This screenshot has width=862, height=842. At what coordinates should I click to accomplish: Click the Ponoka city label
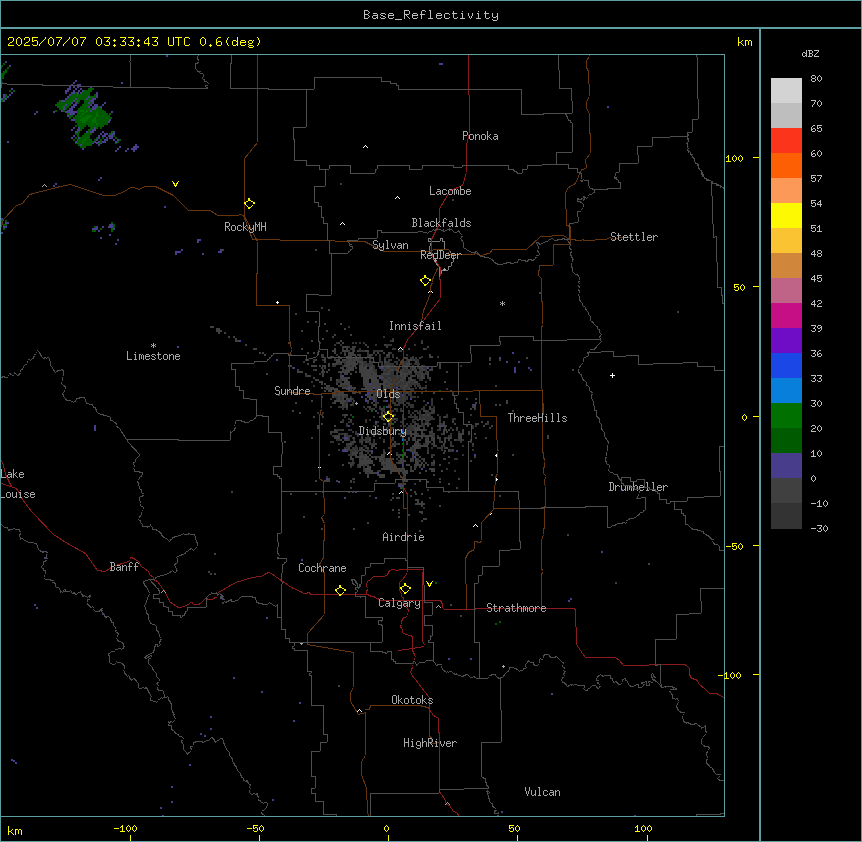point(480,136)
